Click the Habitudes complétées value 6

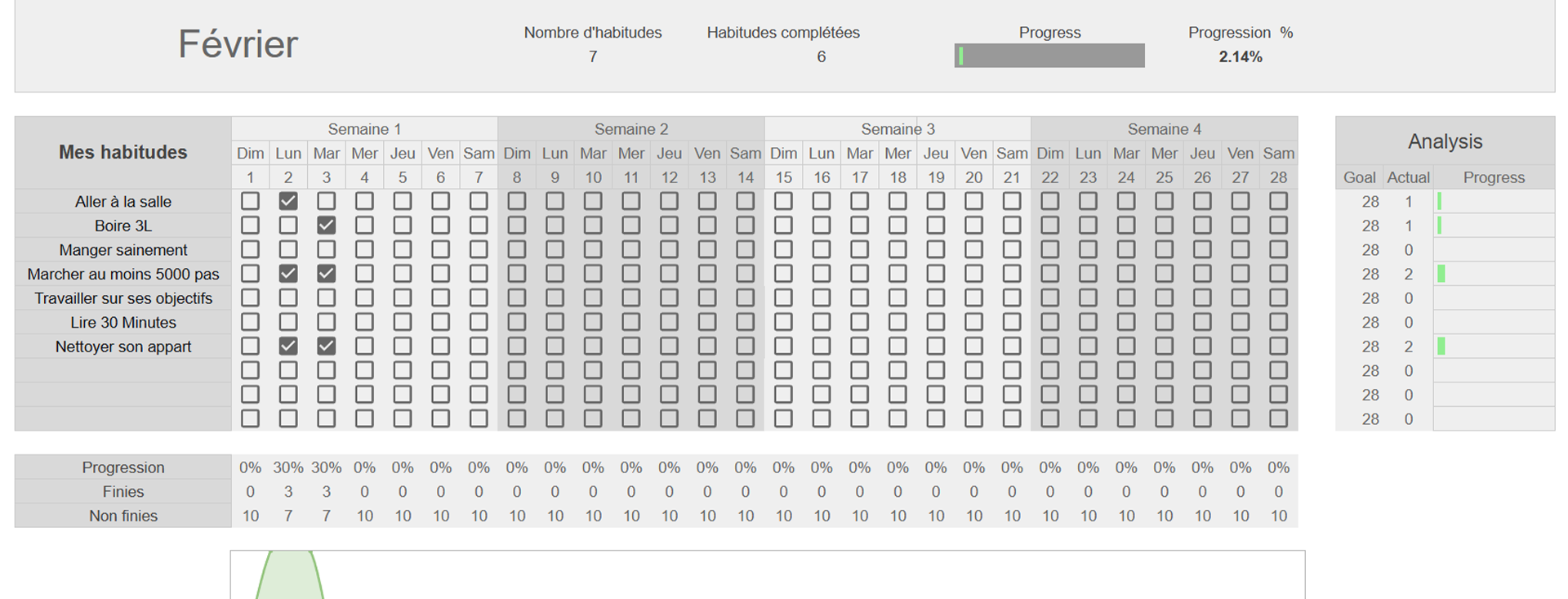point(822,56)
